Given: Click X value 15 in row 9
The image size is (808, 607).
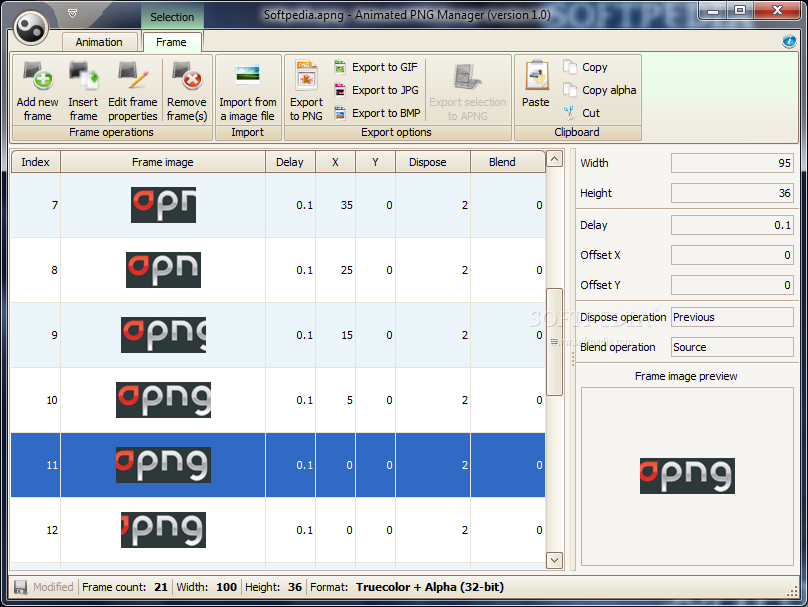Looking at the screenshot, I should click(x=347, y=335).
